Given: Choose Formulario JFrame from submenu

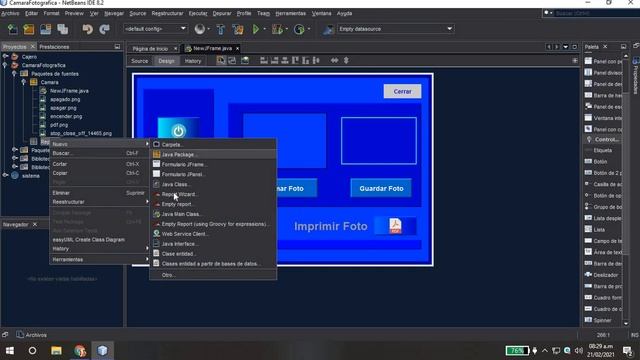Looking at the screenshot, I should click(x=213, y=164).
